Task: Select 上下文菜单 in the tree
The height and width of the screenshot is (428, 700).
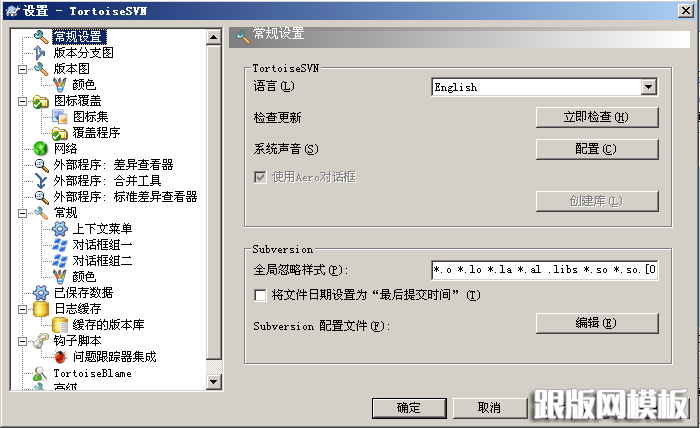Action: (x=102, y=229)
